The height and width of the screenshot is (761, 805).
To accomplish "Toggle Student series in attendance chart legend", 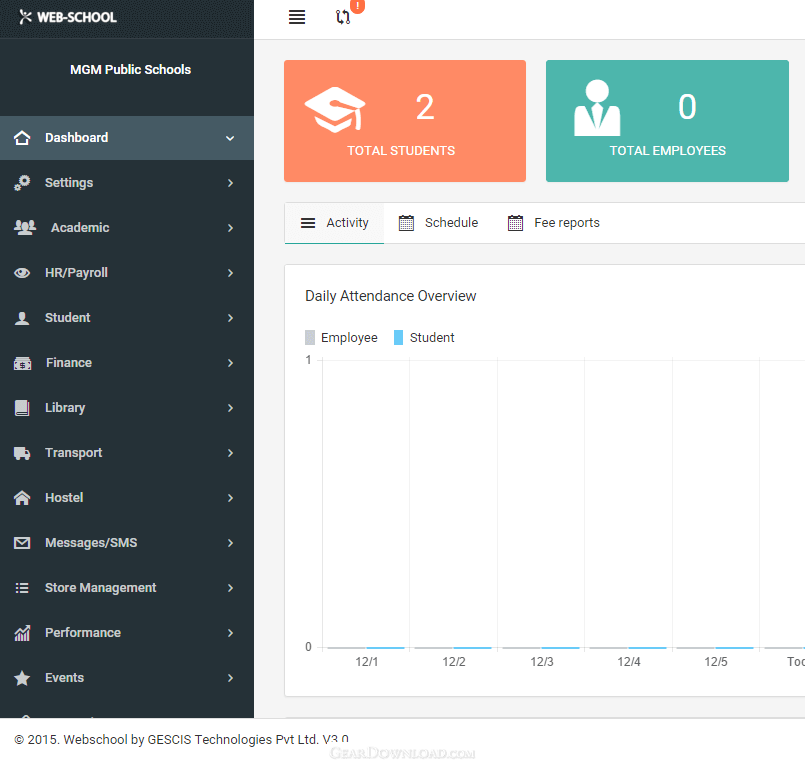I will pyautogui.click(x=424, y=338).
